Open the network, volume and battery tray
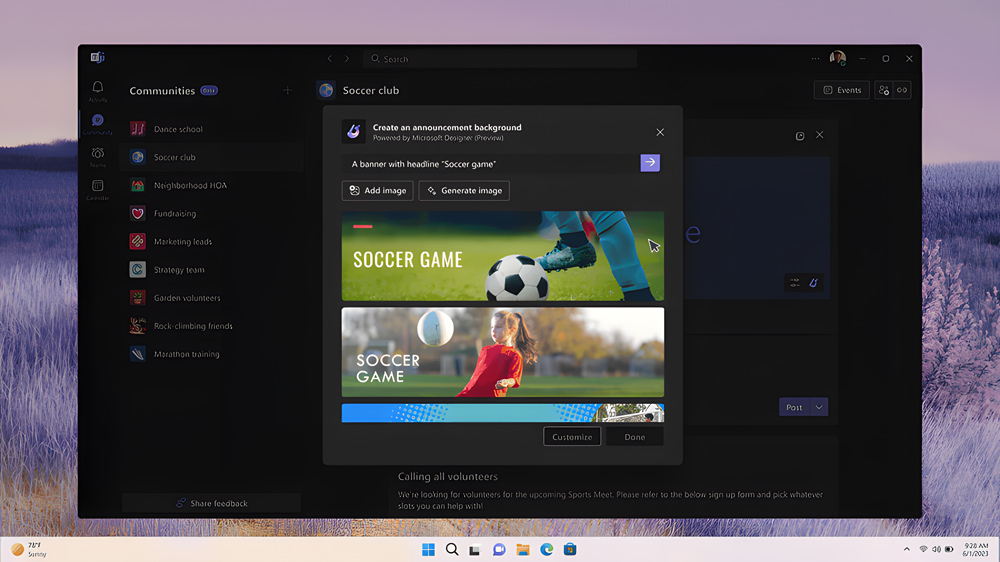This screenshot has height=562, width=1000. [936, 549]
